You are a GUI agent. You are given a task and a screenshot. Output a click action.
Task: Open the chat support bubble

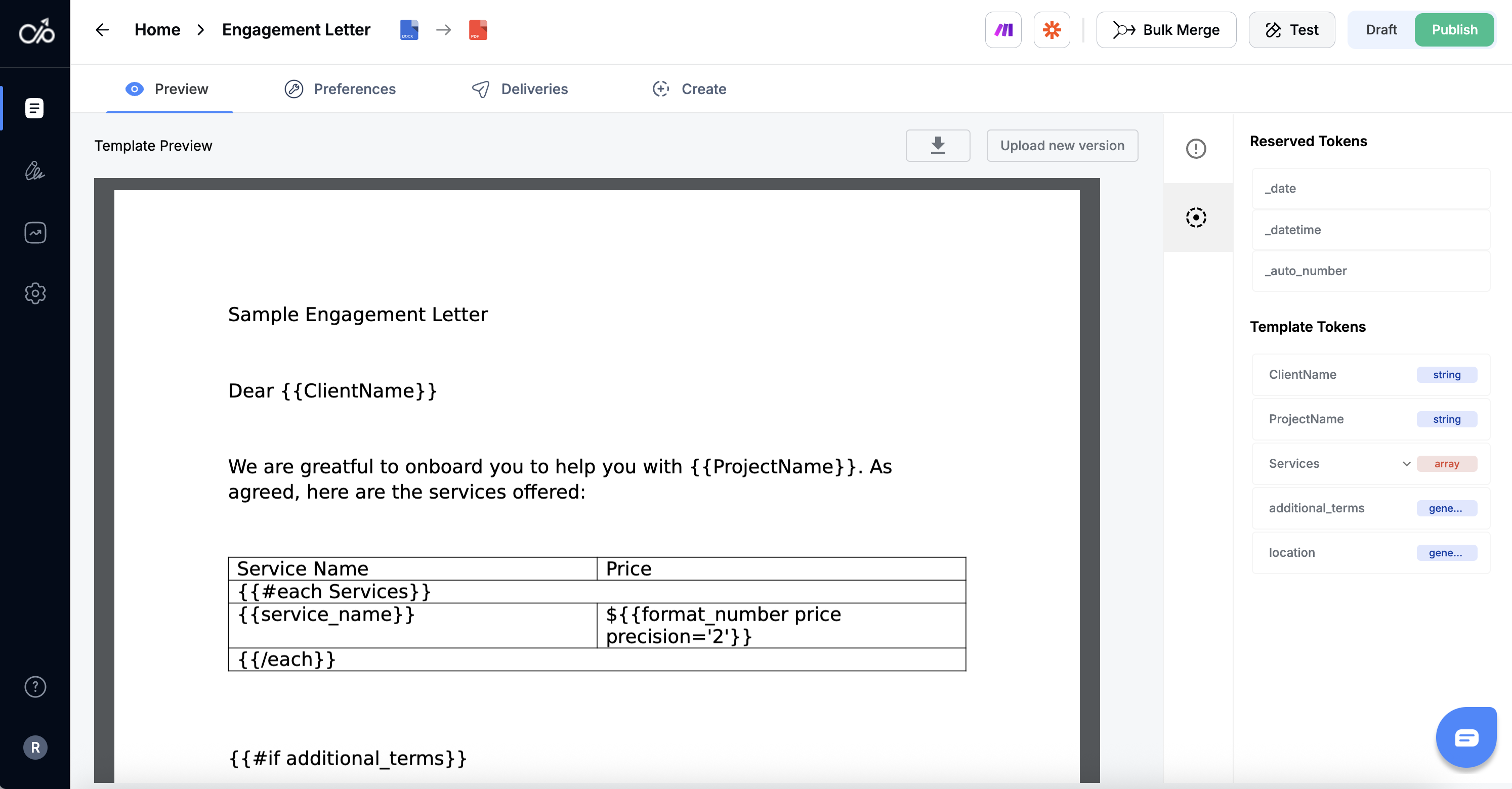(x=1465, y=737)
